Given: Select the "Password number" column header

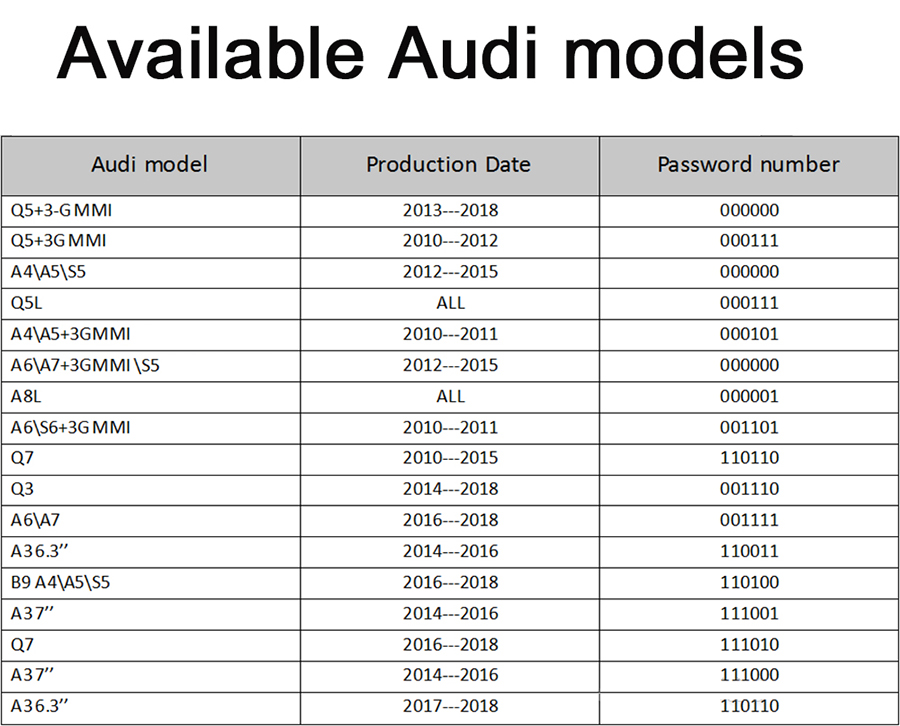Looking at the screenshot, I should click(x=748, y=164).
